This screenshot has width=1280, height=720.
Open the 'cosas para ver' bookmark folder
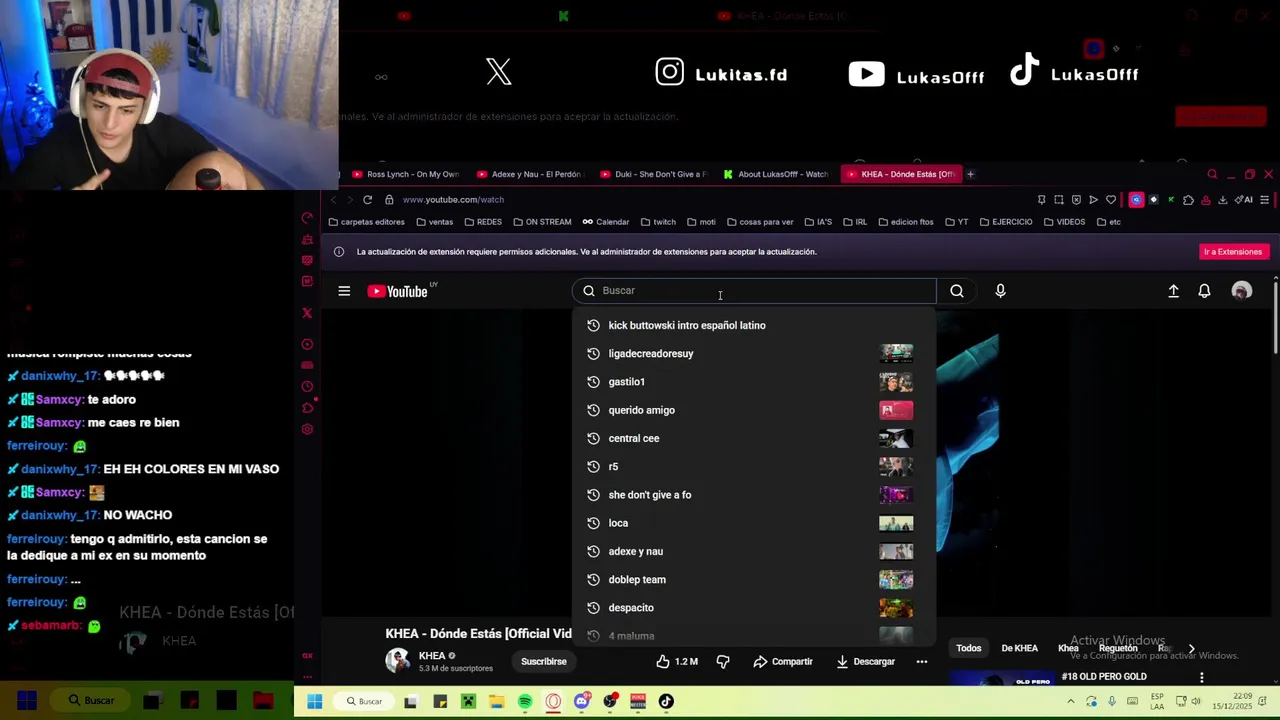pos(760,222)
